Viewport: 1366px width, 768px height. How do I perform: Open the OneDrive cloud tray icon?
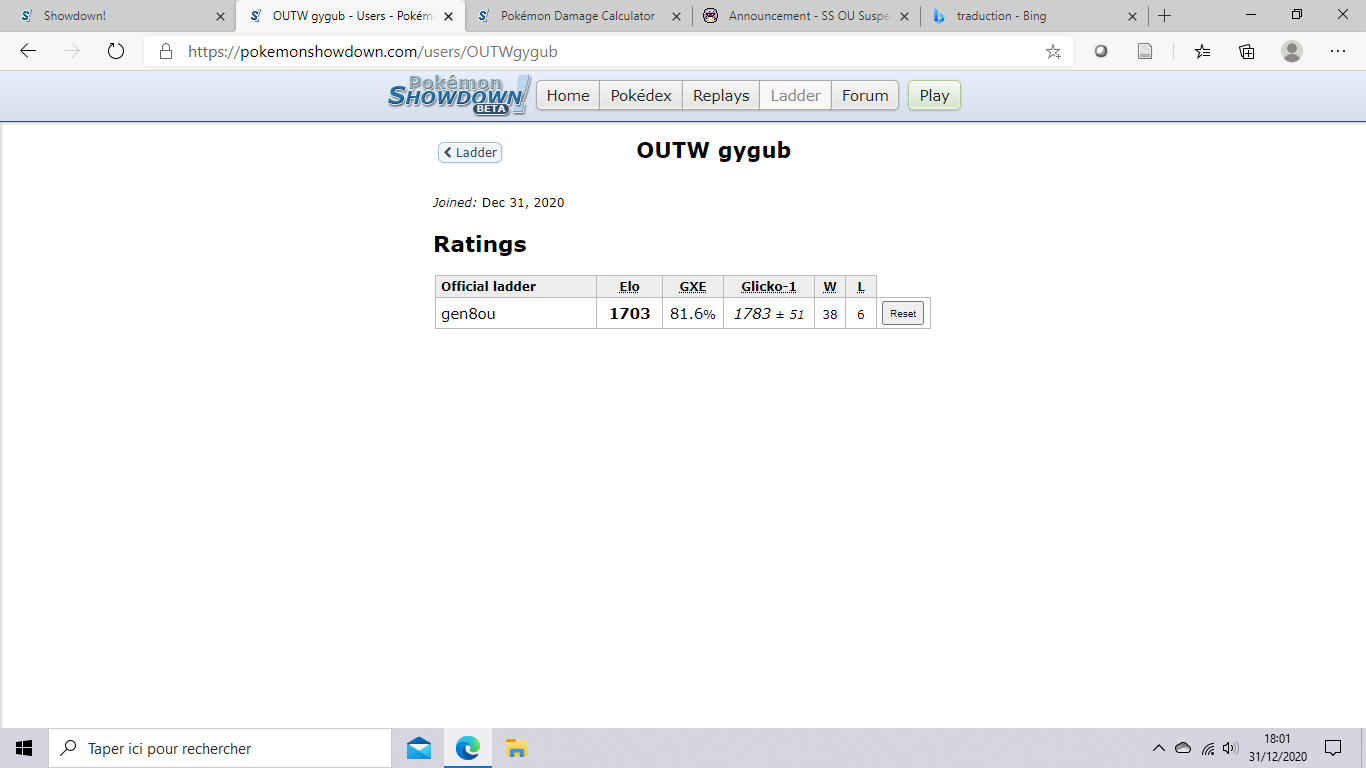click(x=1183, y=748)
